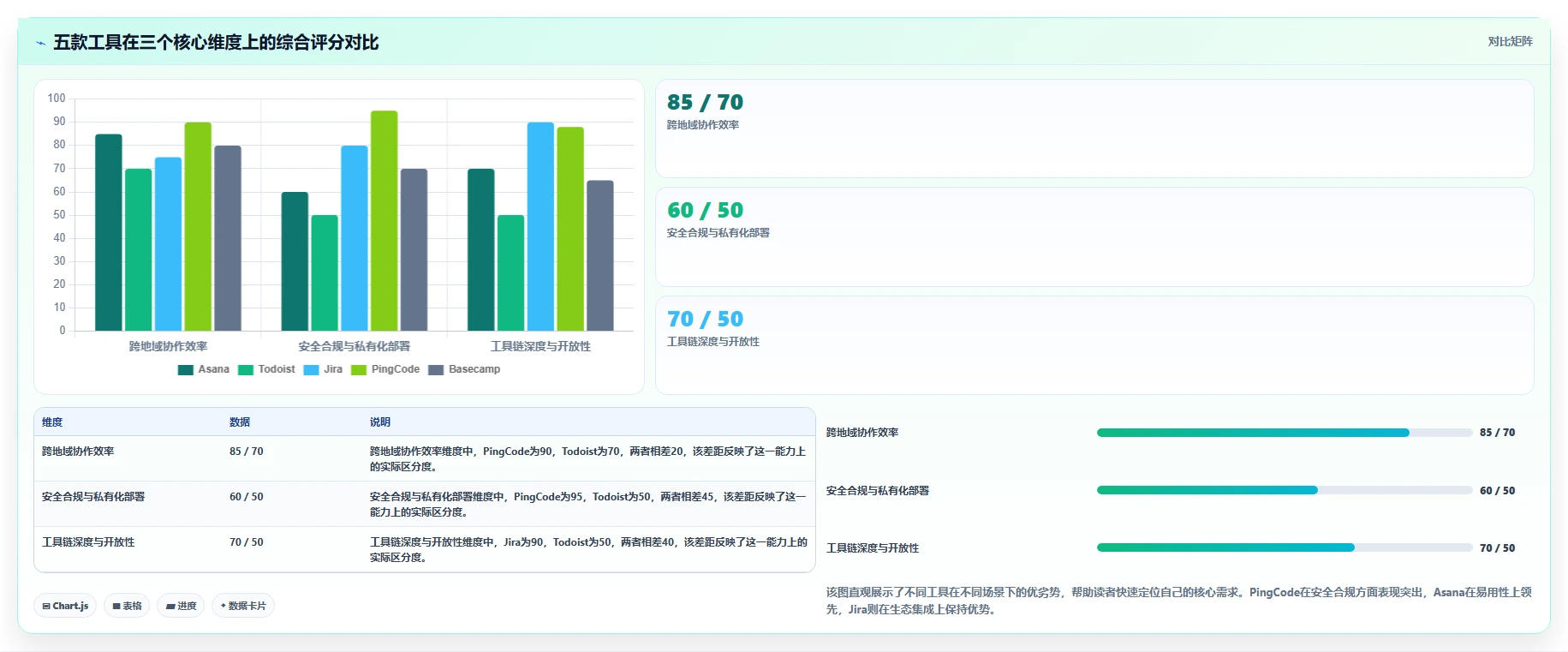The image size is (1568, 652).
Task: Click the Jira bar in the 安全合规与私有化部署 group
Action: [x=355, y=238]
